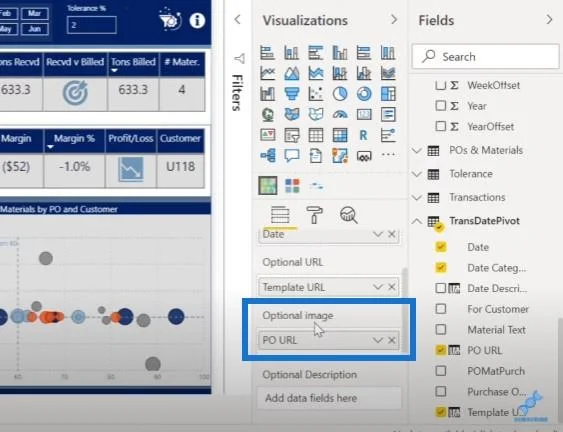
Task: Click the Fields pane Search box
Action: tap(485, 56)
